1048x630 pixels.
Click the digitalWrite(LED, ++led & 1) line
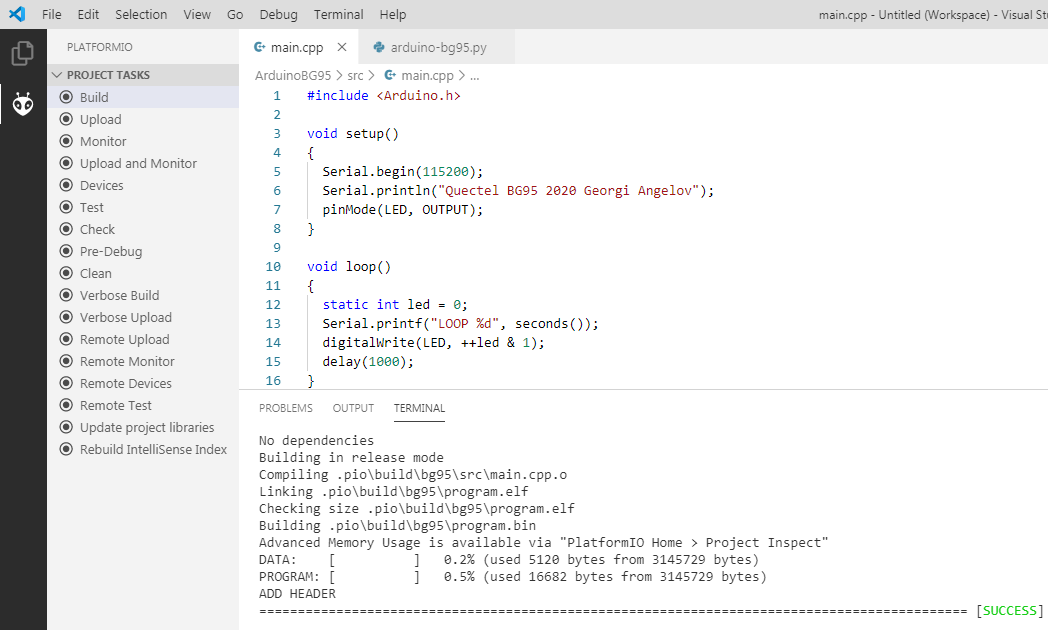click(433, 343)
